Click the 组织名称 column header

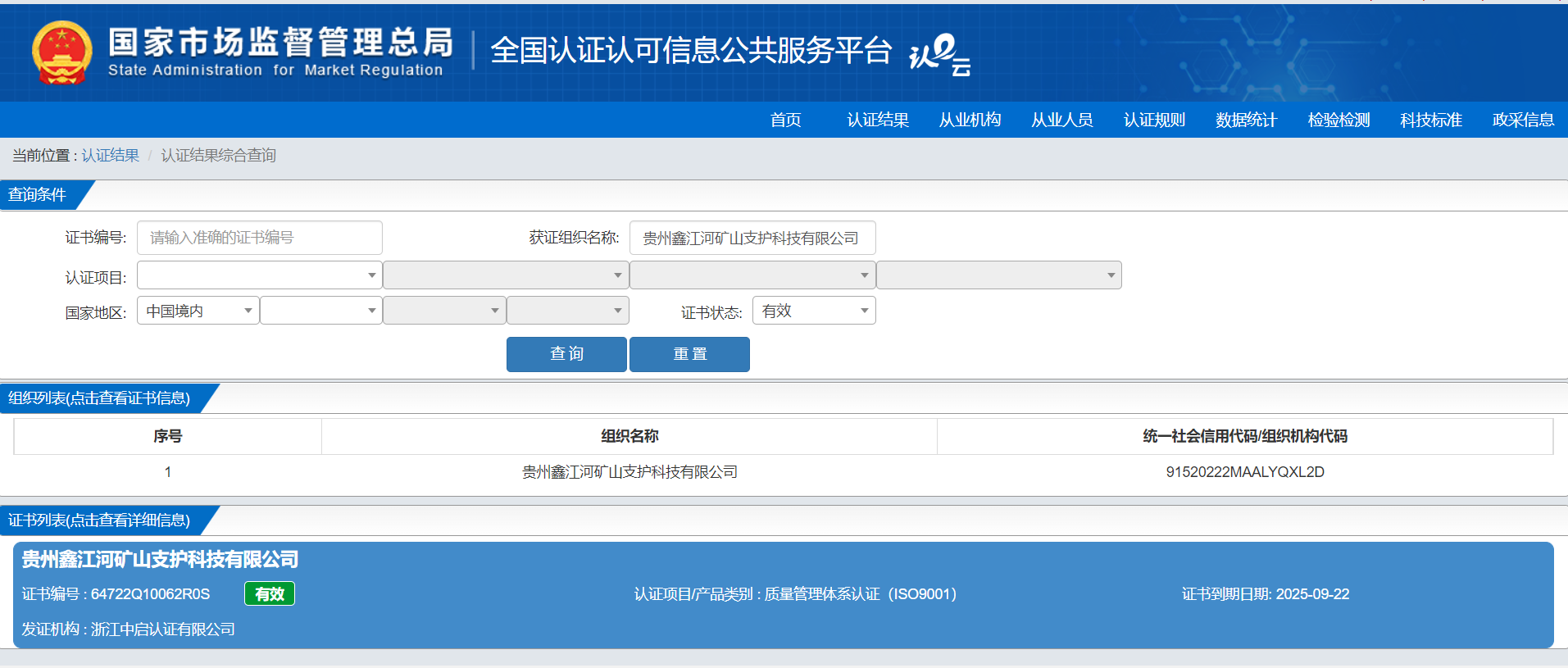click(x=629, y=436)
